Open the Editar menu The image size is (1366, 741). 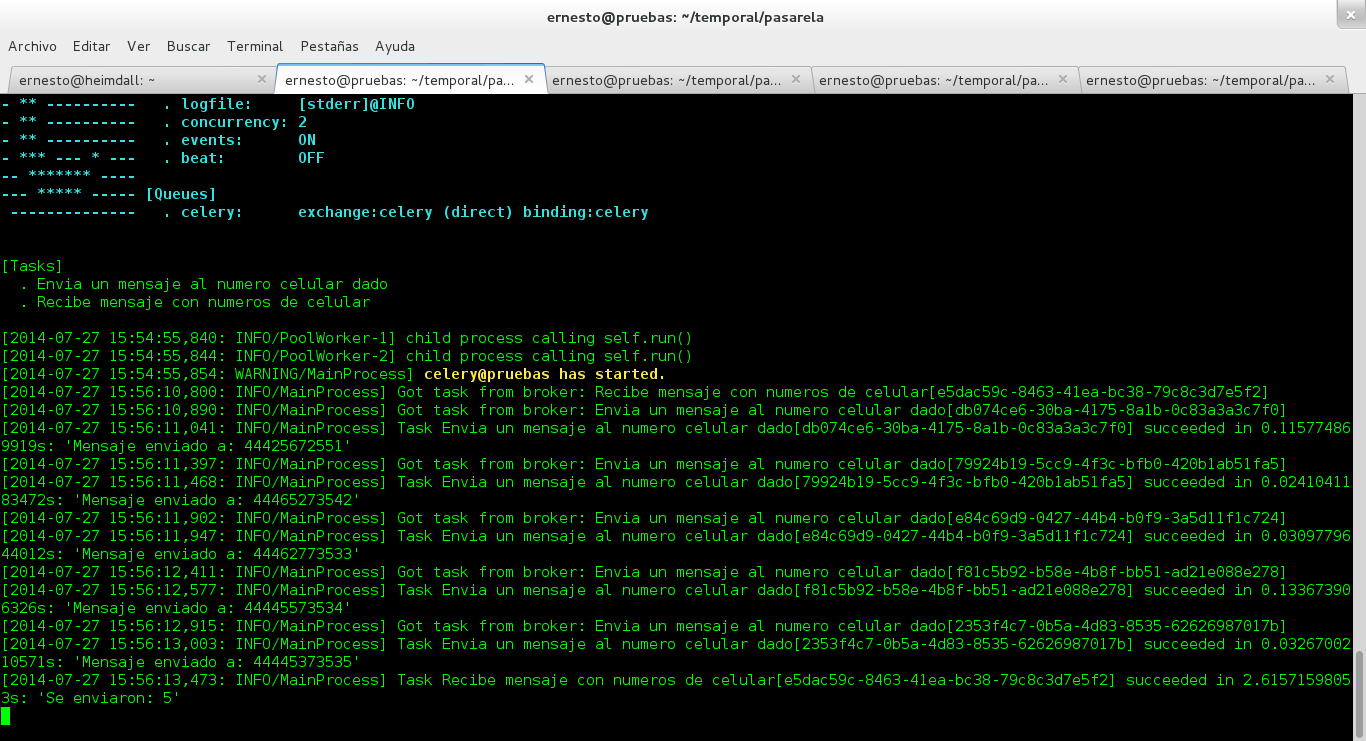pos(92,46)
